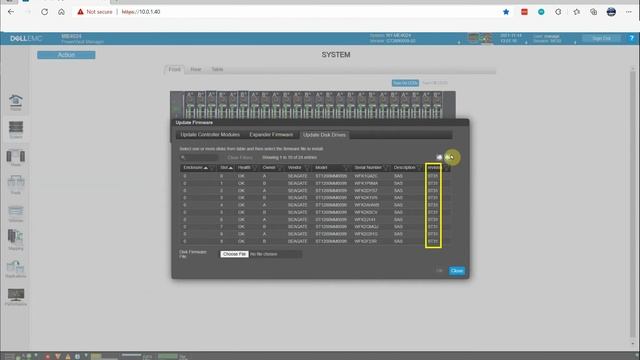The height and width of the screenshot is (360, 640).
Task: Switch to the Front view tab
Action: point(174,69)
